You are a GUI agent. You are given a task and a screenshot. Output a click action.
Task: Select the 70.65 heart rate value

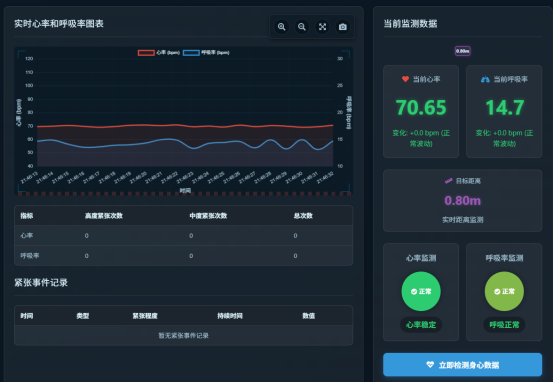click(x=421, y=108)
